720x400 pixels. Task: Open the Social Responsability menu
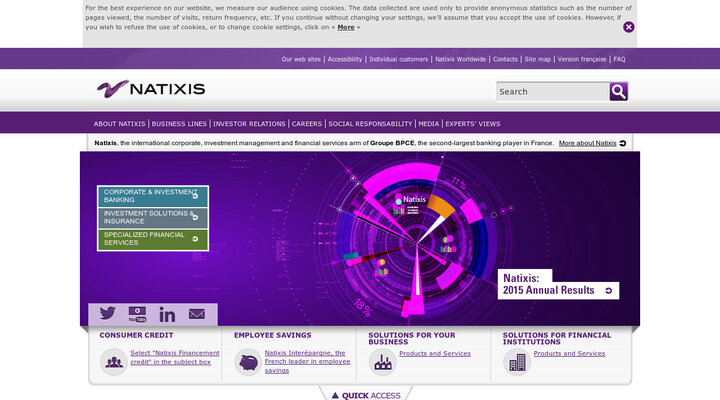(x=370, y=124)
